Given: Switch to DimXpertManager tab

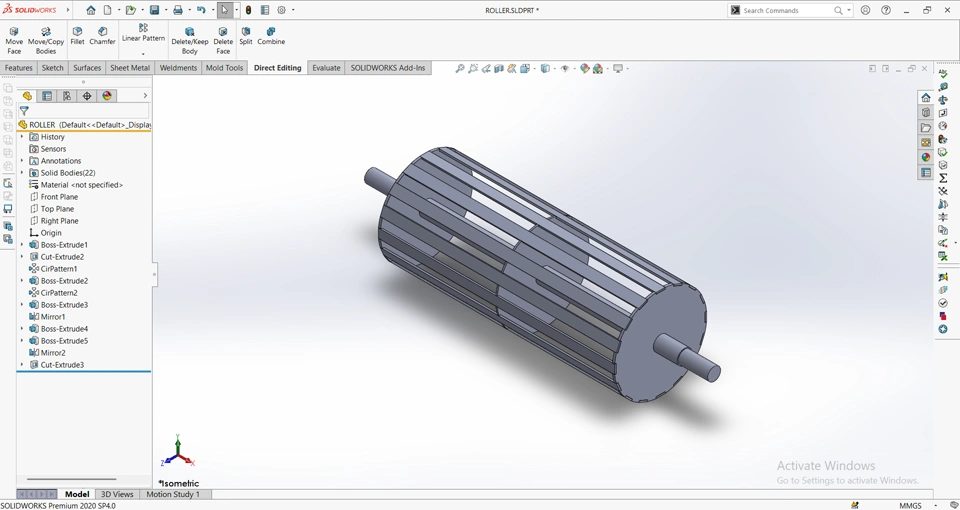Looking at the screenshot, I should (87, 96).
